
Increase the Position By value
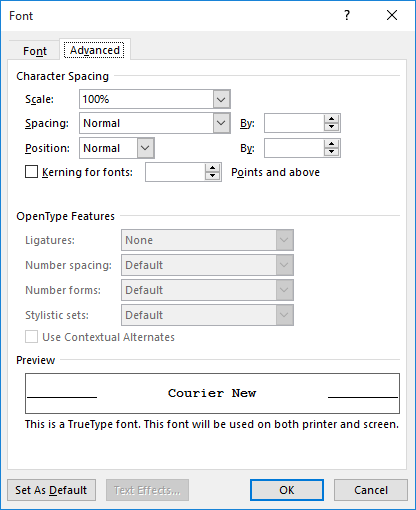click(x=331, y=144)
